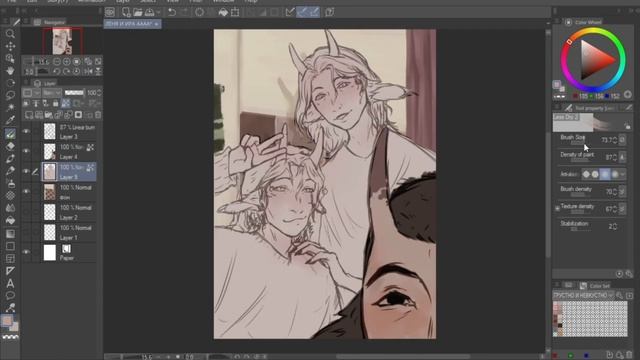Image resolution: width=640 pixels, height=360 pixels.
Task: Adjust Texture density stepper
Action: pyautogui.click(x=615, y=209)
